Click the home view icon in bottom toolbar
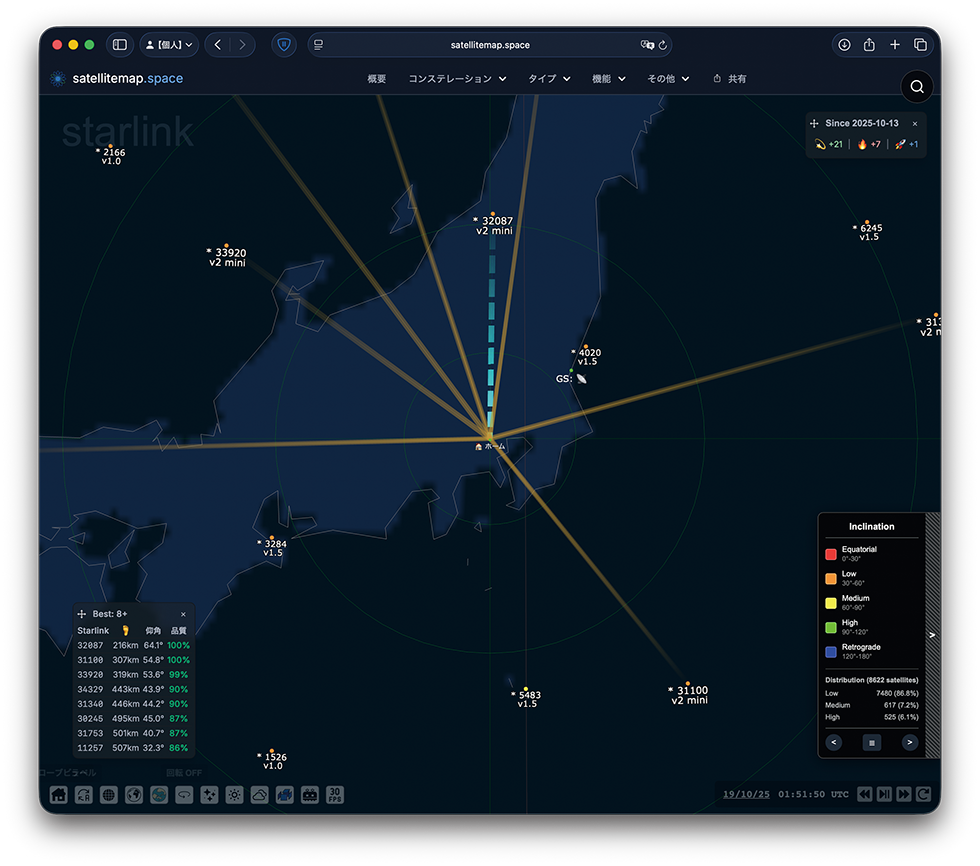980x866 pixels. [59, 795]
